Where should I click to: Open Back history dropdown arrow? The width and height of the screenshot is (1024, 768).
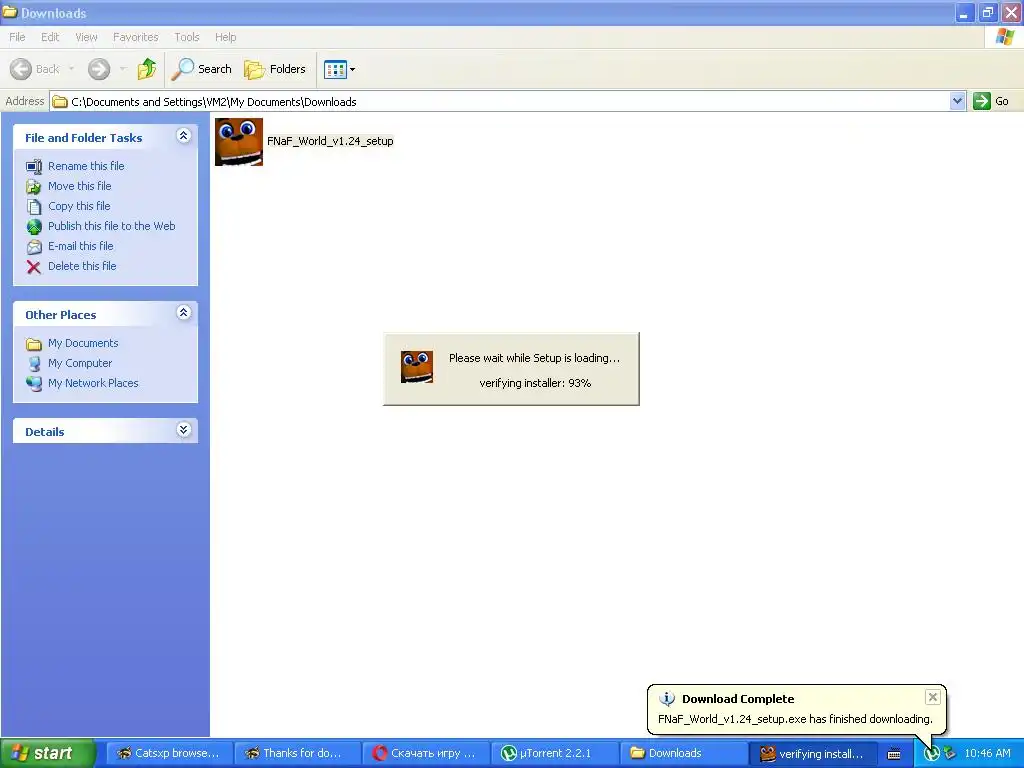pos(71,69)
